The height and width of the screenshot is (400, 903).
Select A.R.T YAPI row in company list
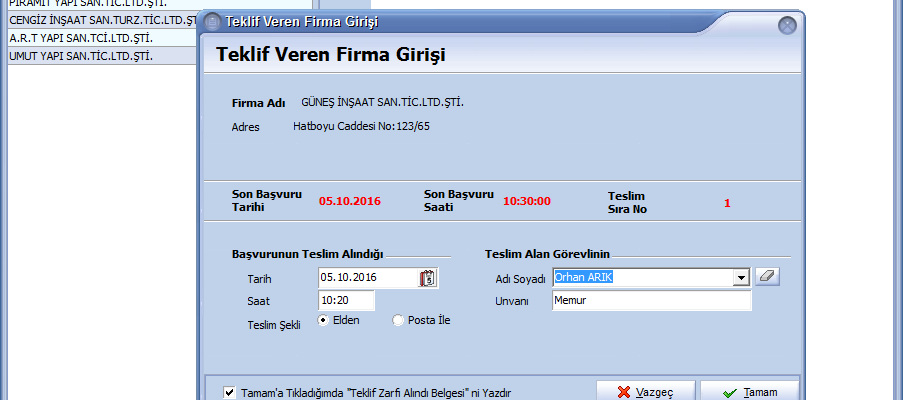[99, 38]
